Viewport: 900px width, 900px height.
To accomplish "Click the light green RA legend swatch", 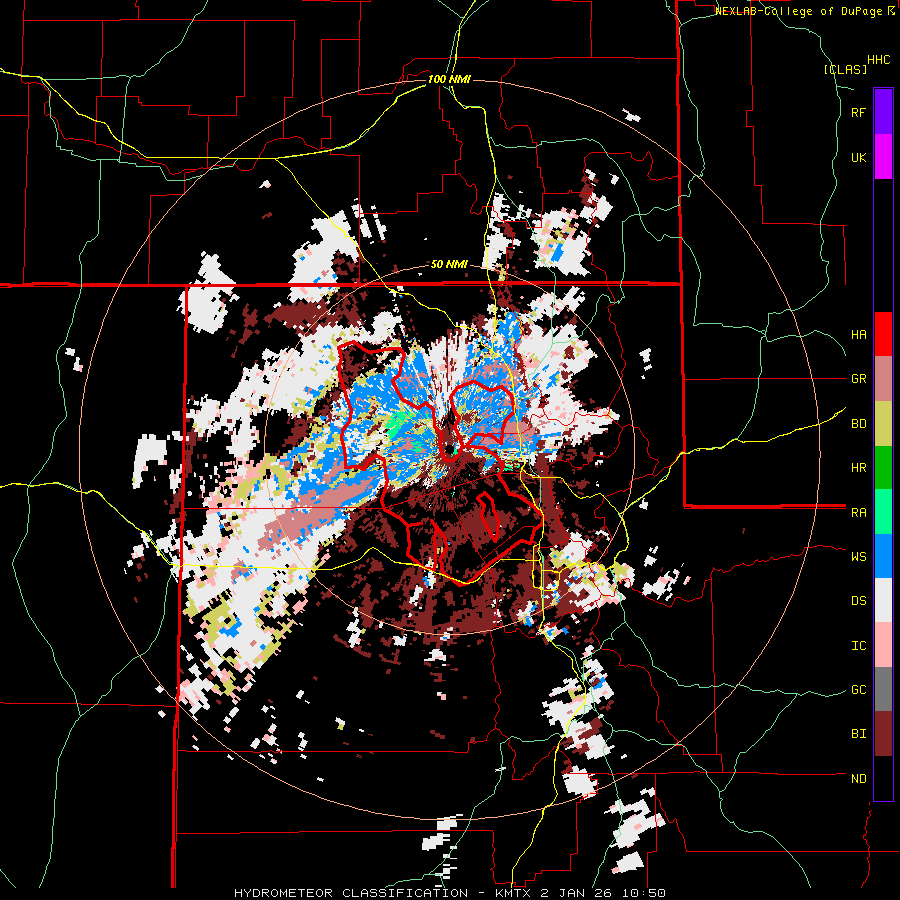I will [883, 512].
